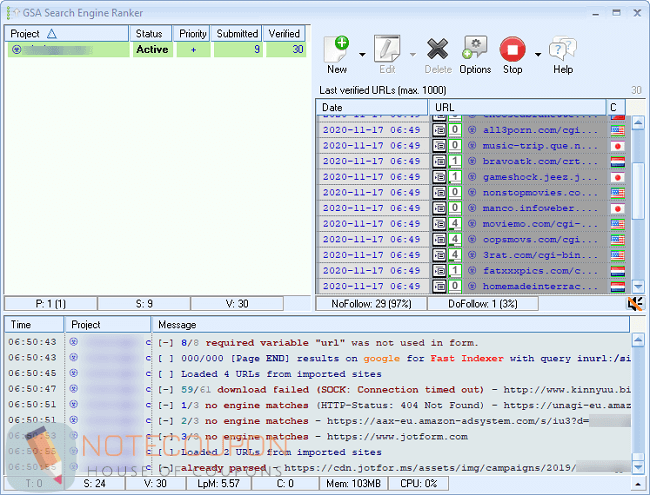Click the URL list scroll down arrow
Viewport: 650px width, 495px height.
click(x=638, y=286)
